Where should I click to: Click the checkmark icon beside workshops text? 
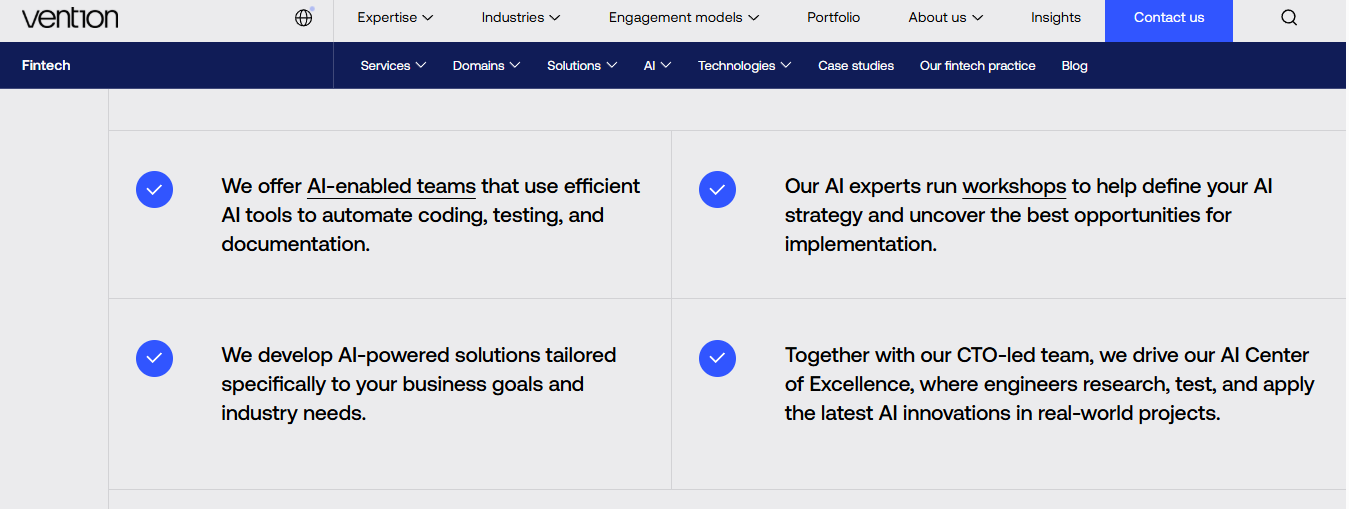click(717, 189)
